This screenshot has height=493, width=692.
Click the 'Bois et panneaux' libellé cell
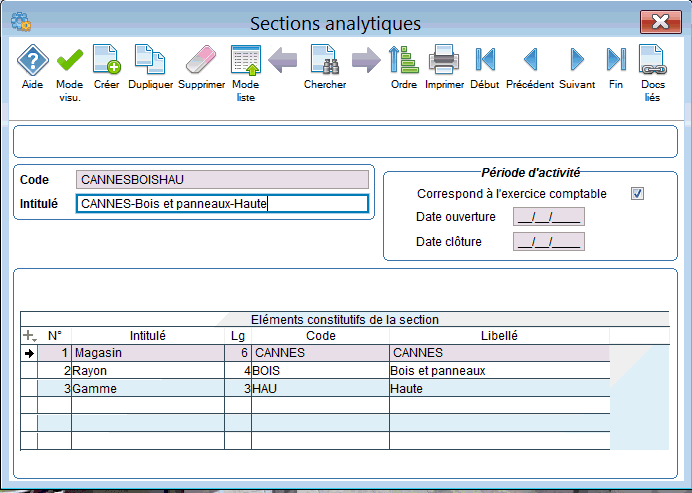click(x=500, y=371)
